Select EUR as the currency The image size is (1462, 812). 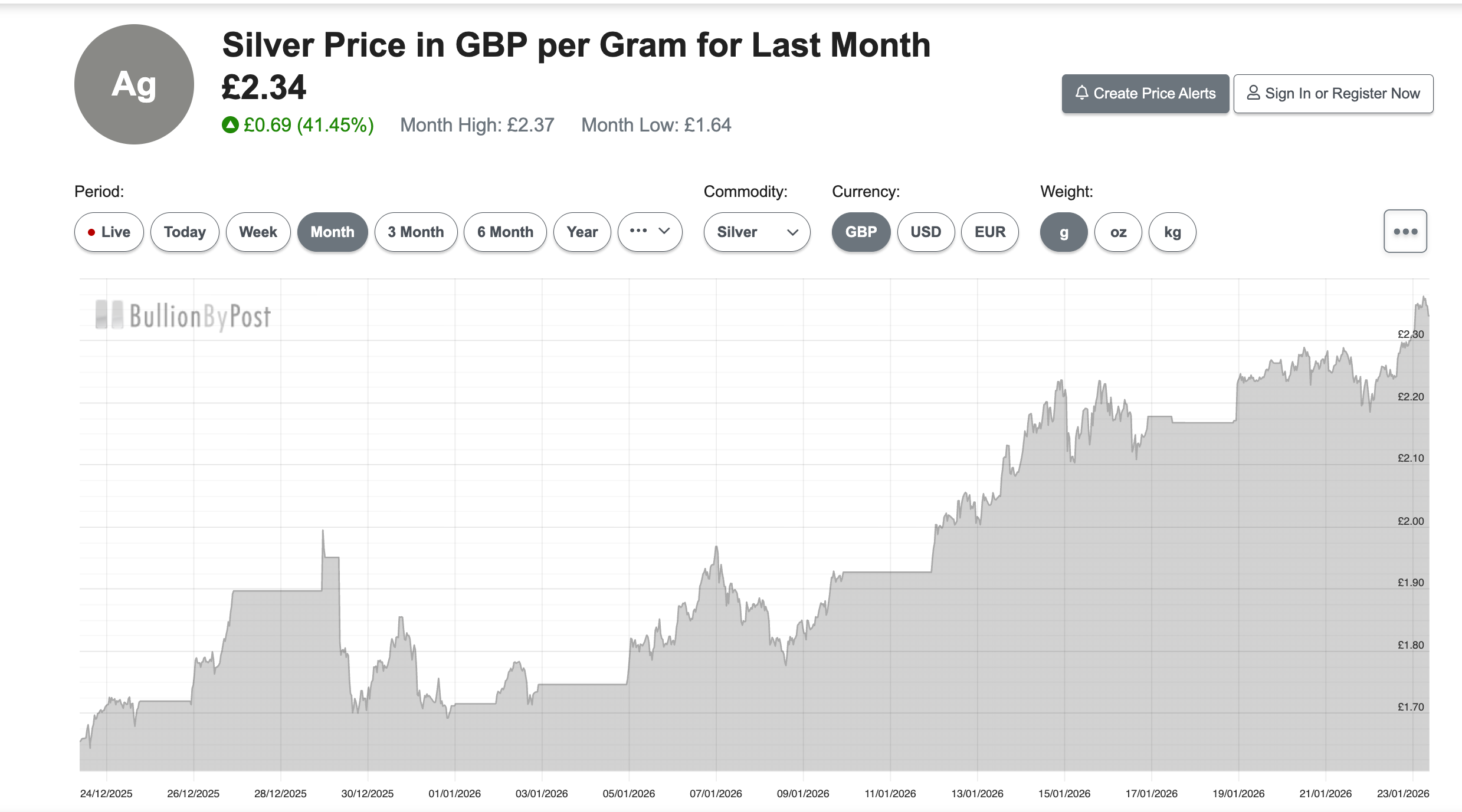coord(989,232)
